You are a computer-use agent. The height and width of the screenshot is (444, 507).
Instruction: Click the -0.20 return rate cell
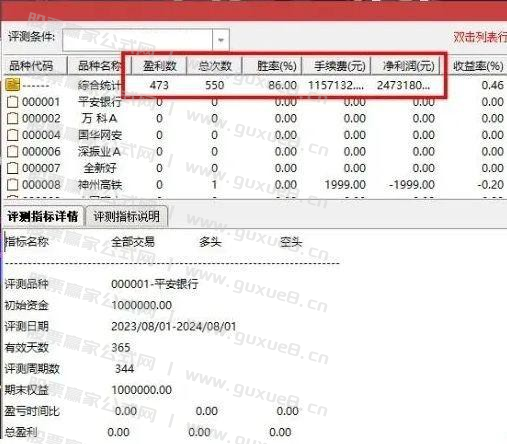click(490, 184)
